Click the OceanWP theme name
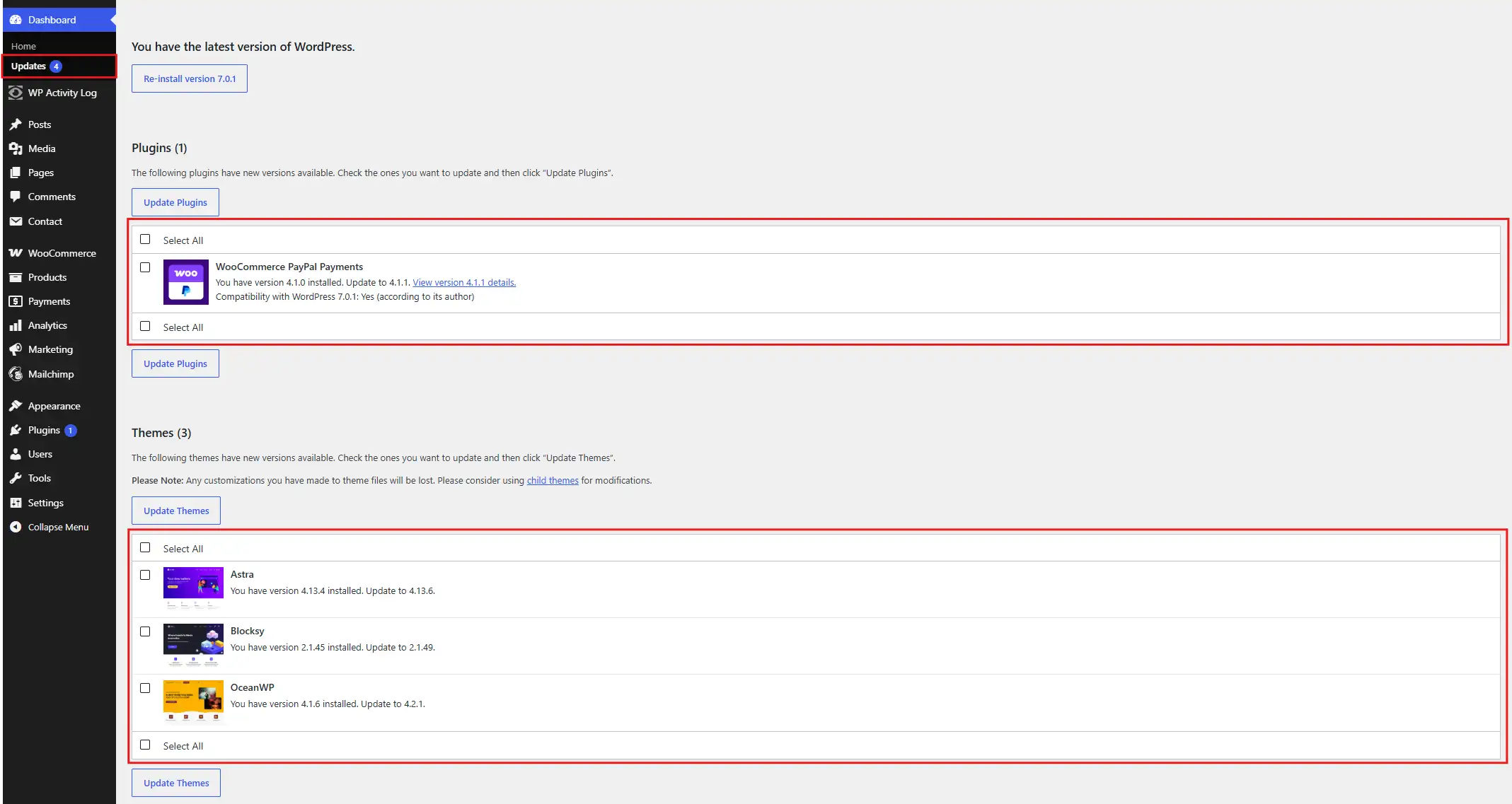This screenshot has height=804, width=1512. point(252,687)
